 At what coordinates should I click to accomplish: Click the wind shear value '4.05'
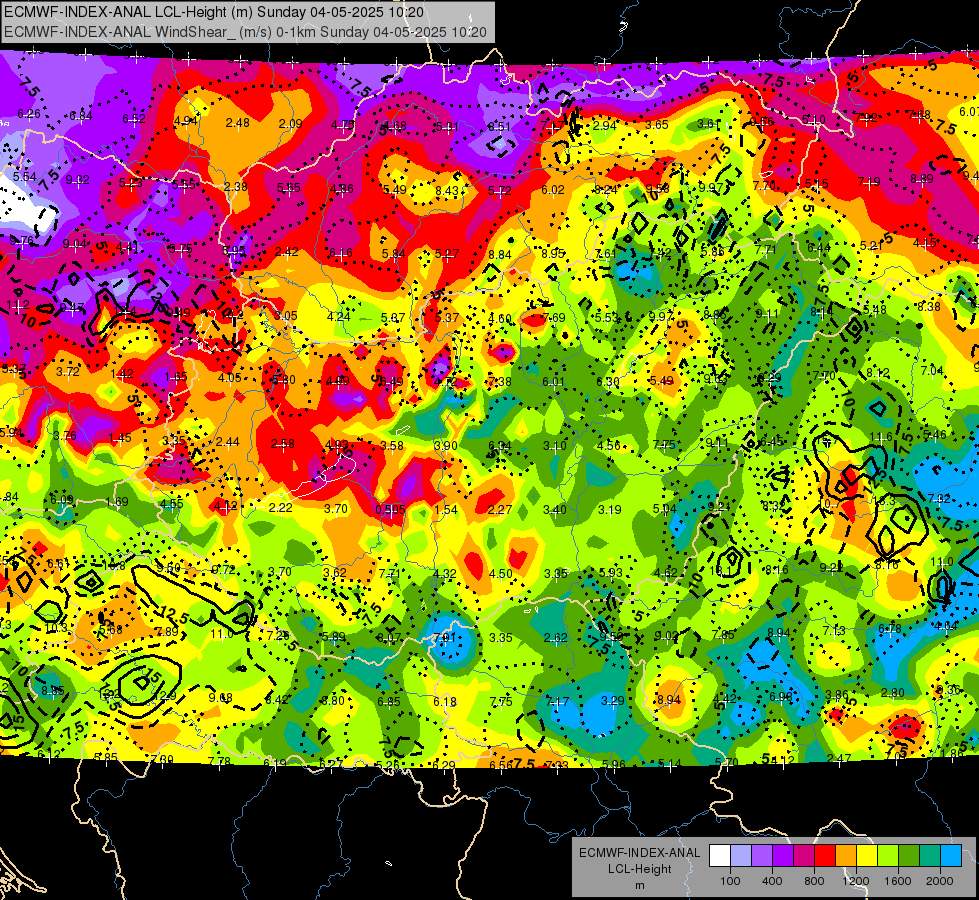pos(229,378)
